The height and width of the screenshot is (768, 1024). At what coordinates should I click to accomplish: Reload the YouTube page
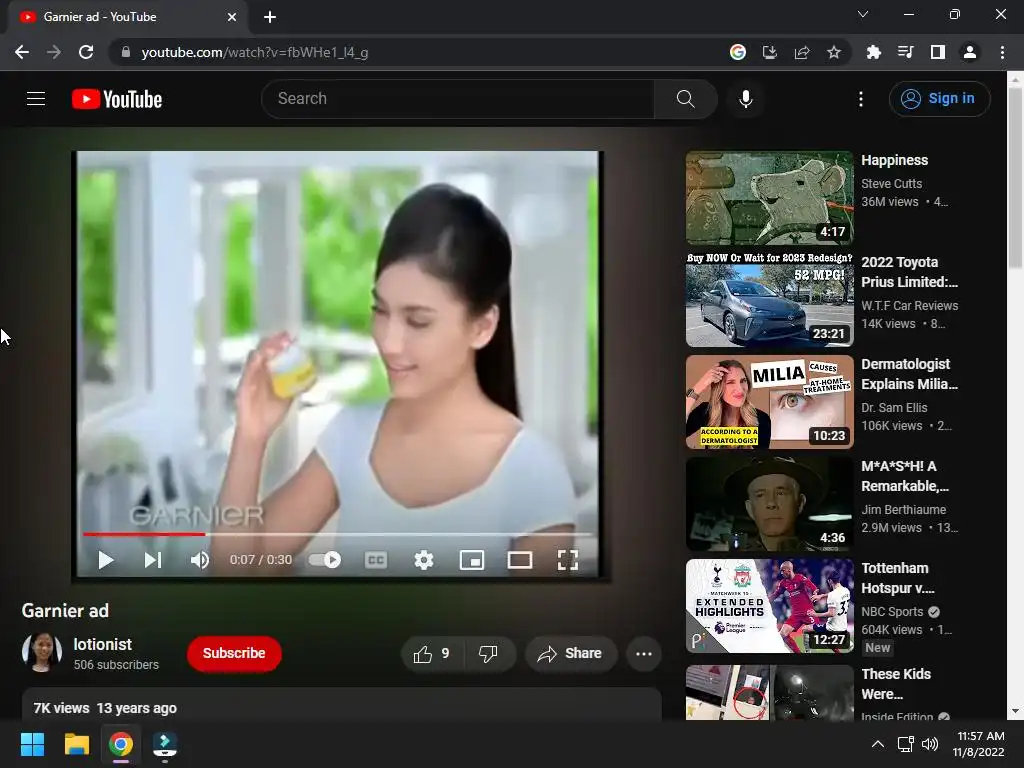tap(86, 52)
